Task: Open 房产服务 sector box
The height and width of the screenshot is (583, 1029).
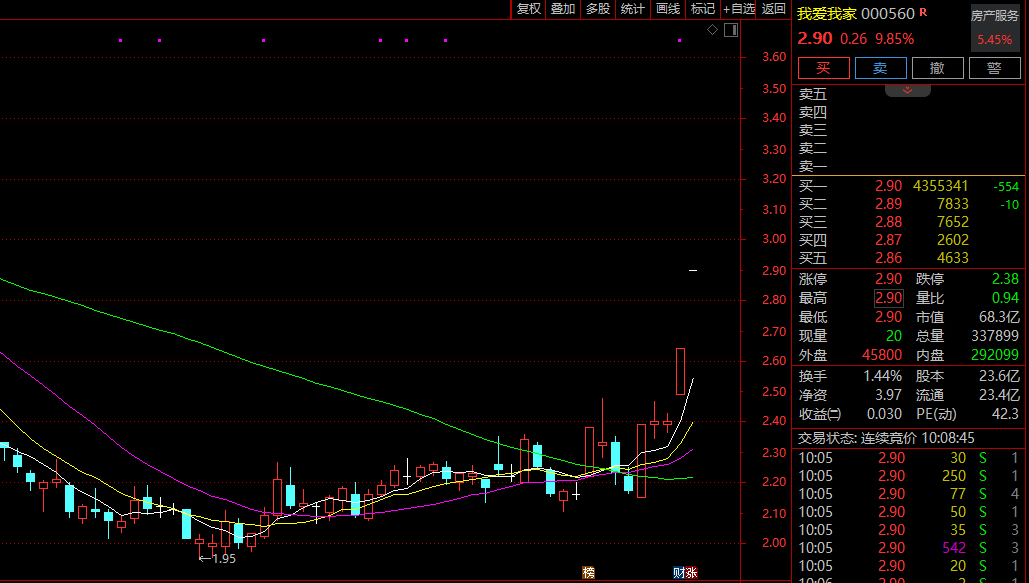Action: (x=995, y=28)
